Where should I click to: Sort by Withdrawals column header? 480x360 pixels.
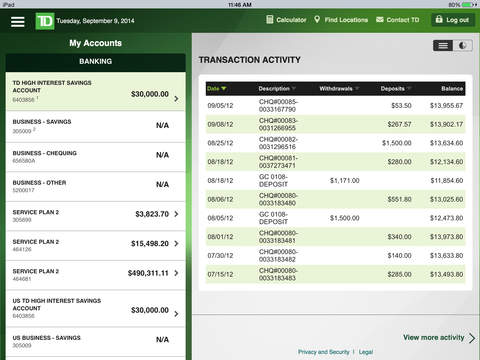(339, 89)
